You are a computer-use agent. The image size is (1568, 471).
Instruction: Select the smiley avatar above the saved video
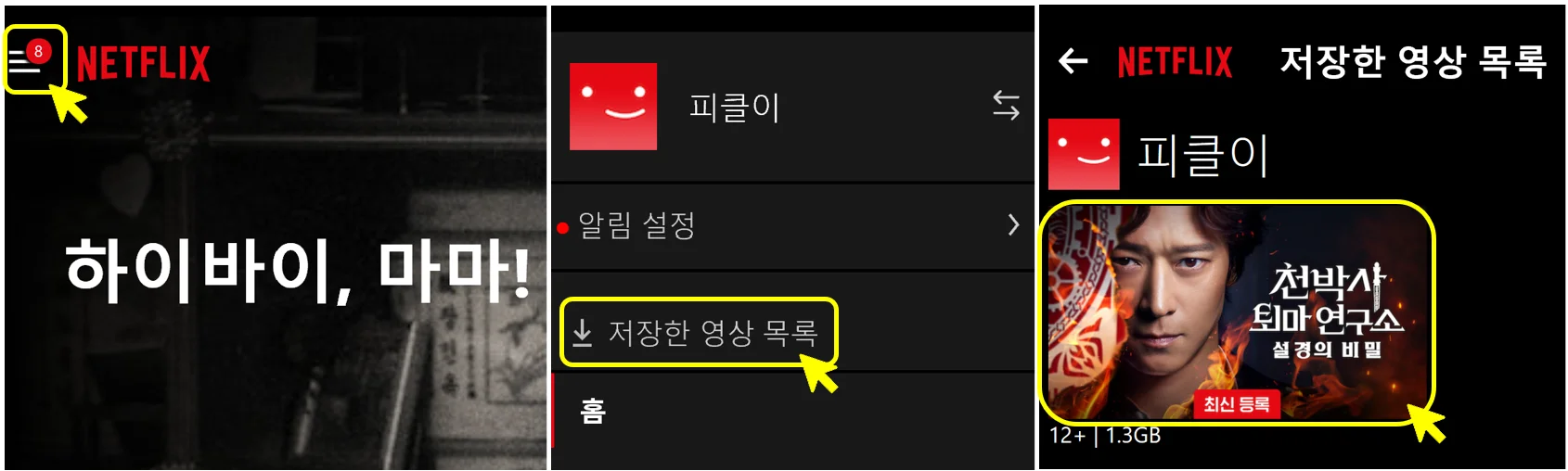pyautogui.click(x=1084, y=154)
